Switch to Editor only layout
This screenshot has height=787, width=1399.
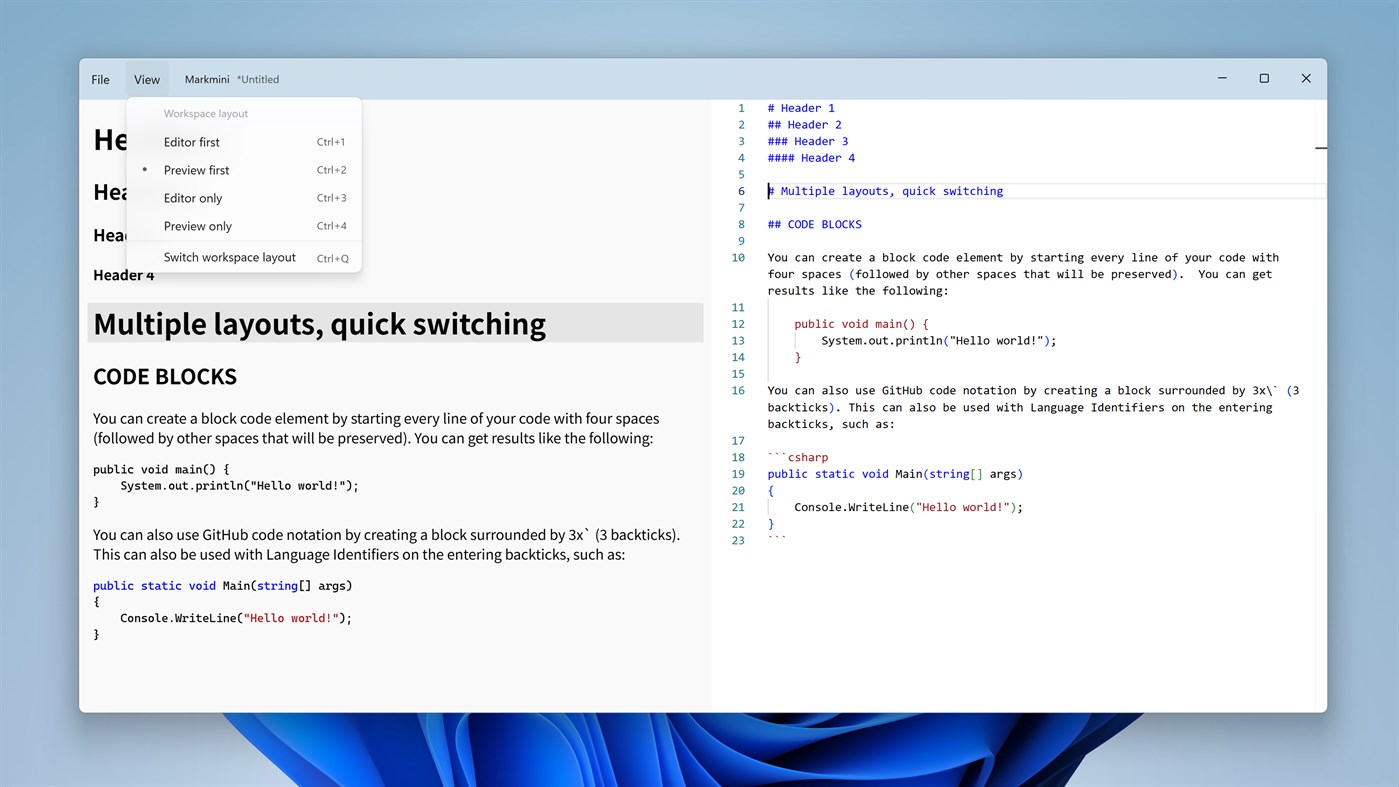[x=244, y=198]
